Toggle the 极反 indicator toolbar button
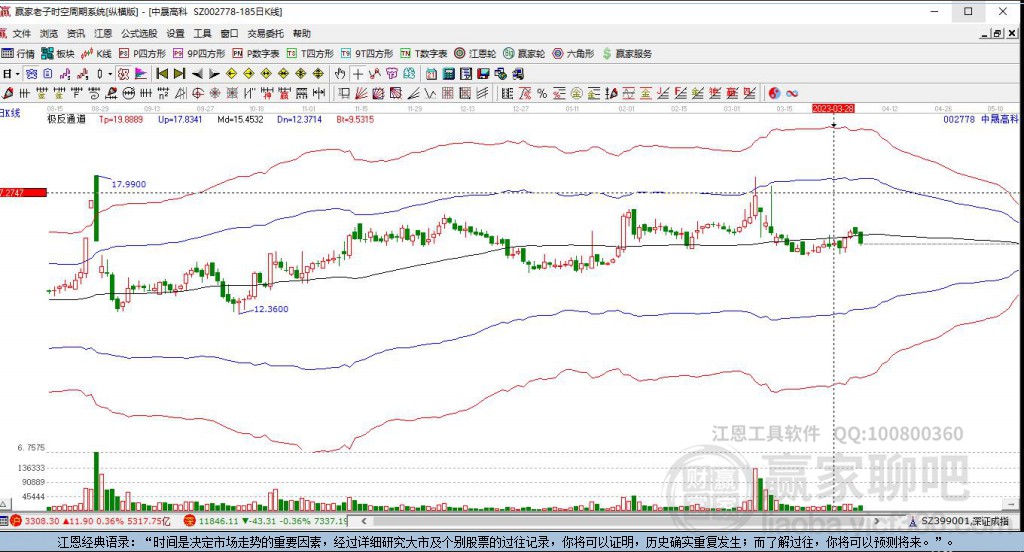 coord(123,74)
